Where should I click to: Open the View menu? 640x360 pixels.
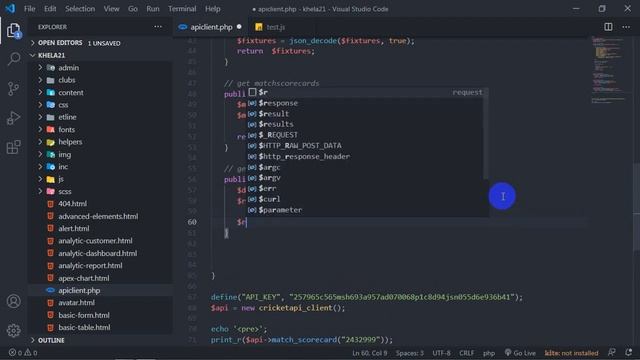(x=111, y=9)
